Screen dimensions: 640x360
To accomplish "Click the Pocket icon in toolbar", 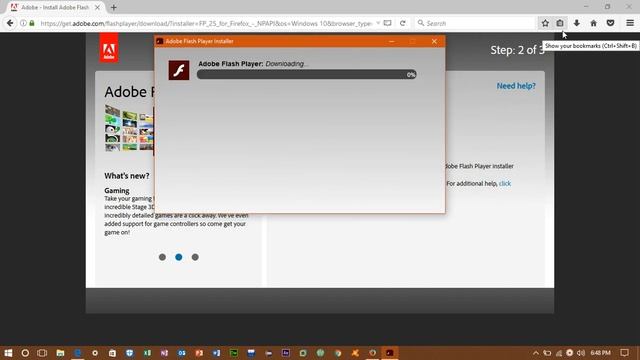I will 610,23.
